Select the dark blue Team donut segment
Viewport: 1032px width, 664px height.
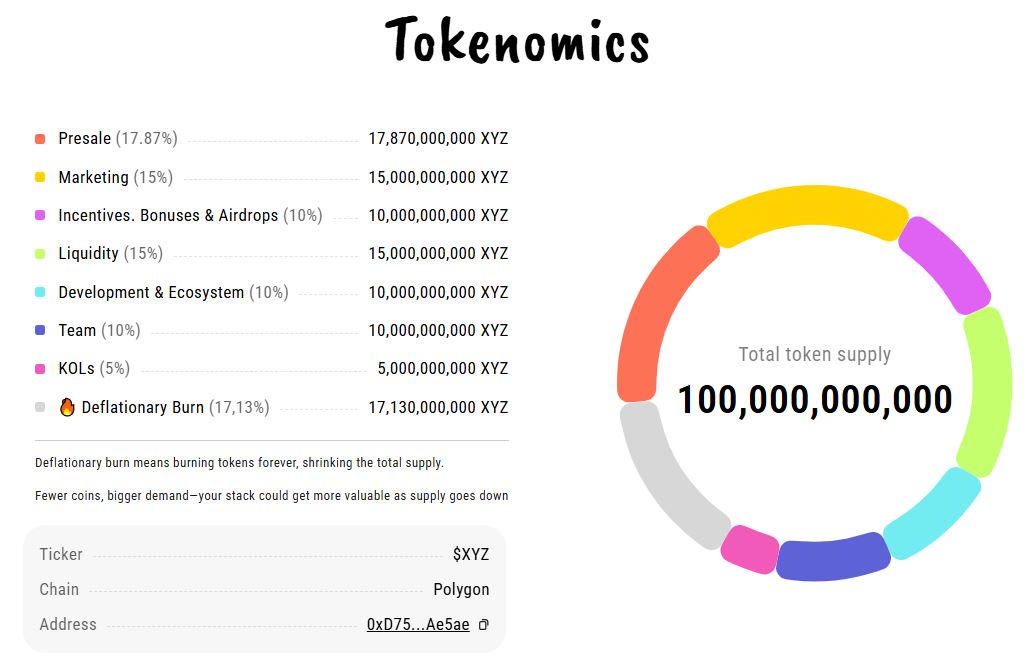[x=833, y=559]
